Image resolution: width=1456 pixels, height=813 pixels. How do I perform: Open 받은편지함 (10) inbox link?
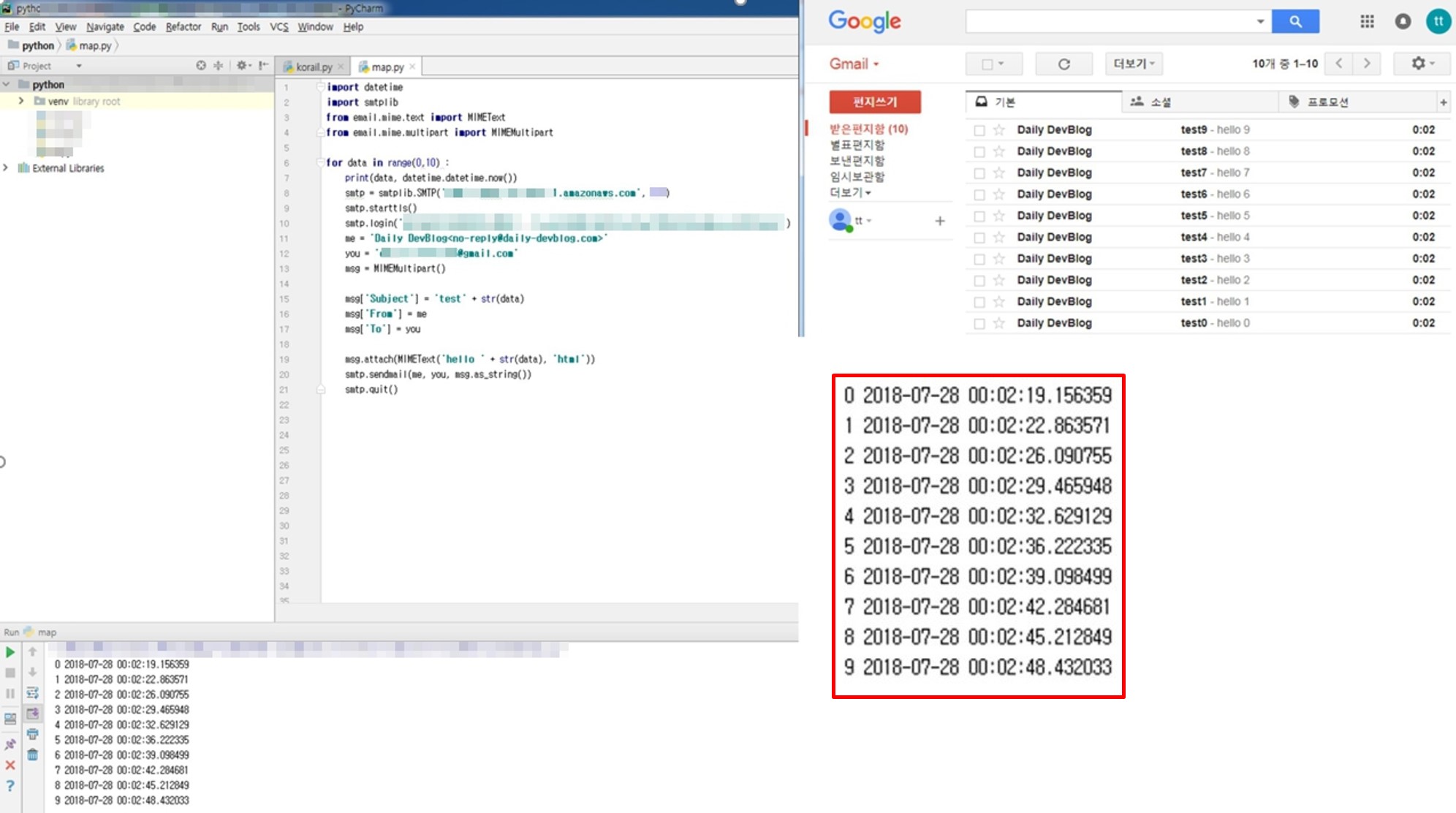[x=868, y=129]
